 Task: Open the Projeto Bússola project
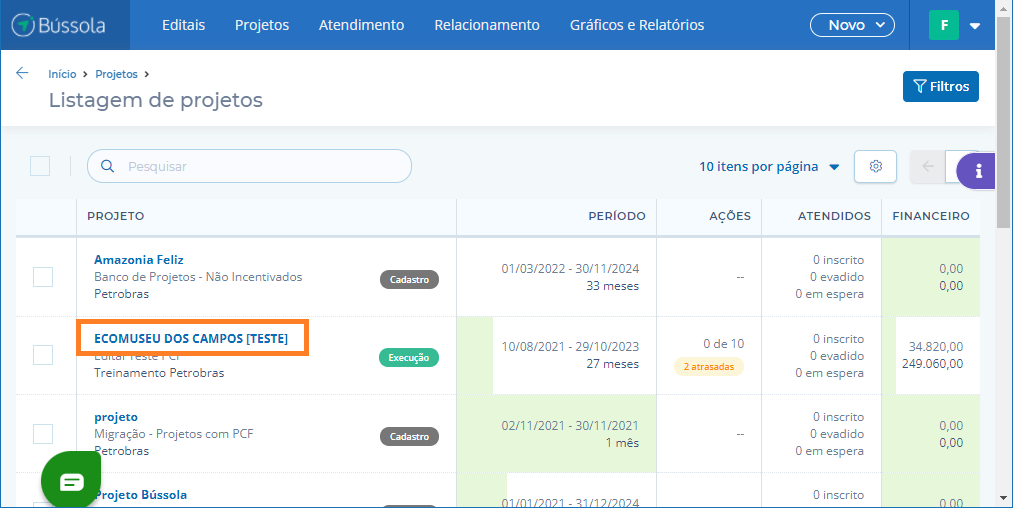[141, 495]
